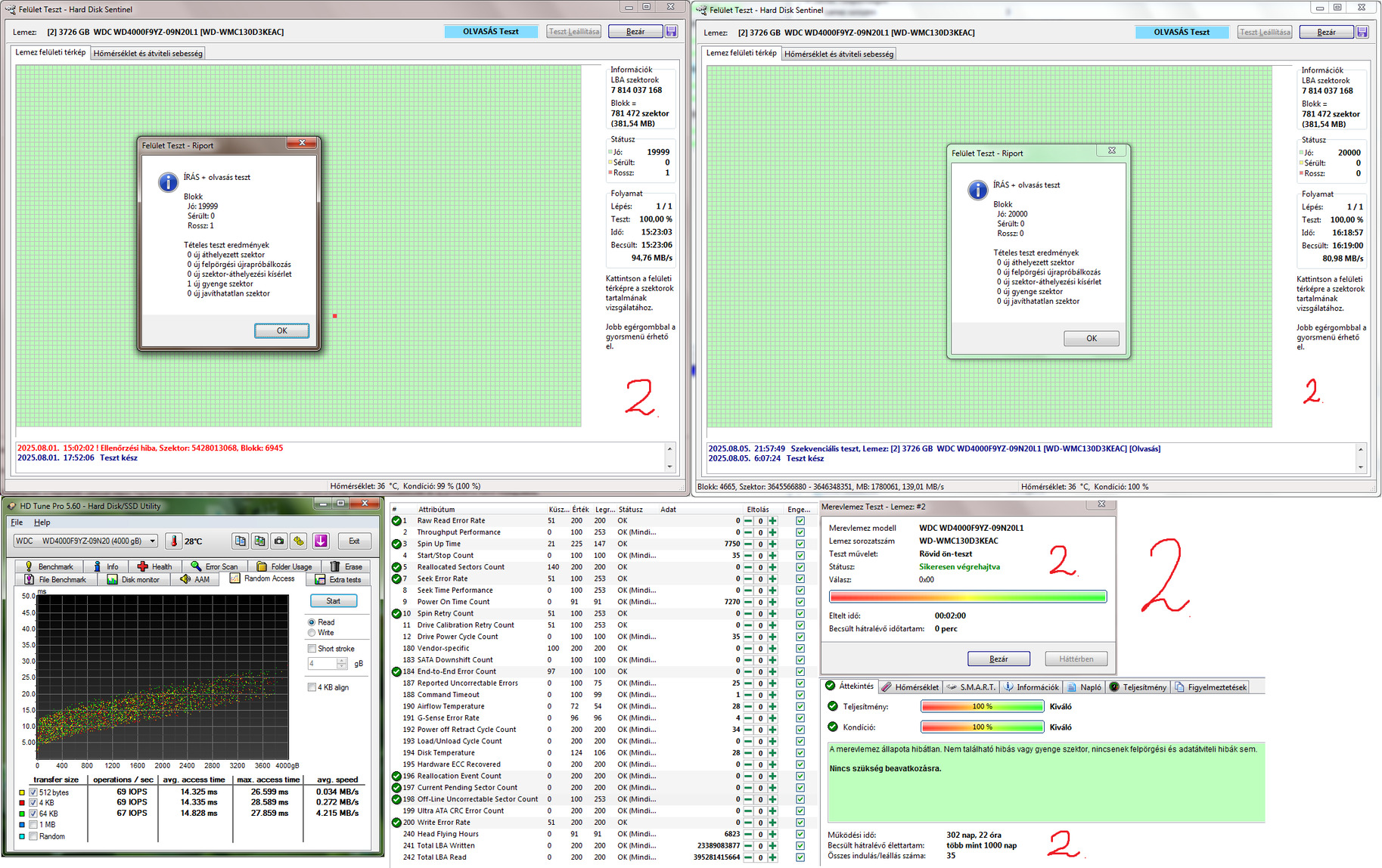Open left window's Hőmérséklet és átviteli sebesség tab
The width and height of the screenshot is (1382, 868).
pos(148,54)
